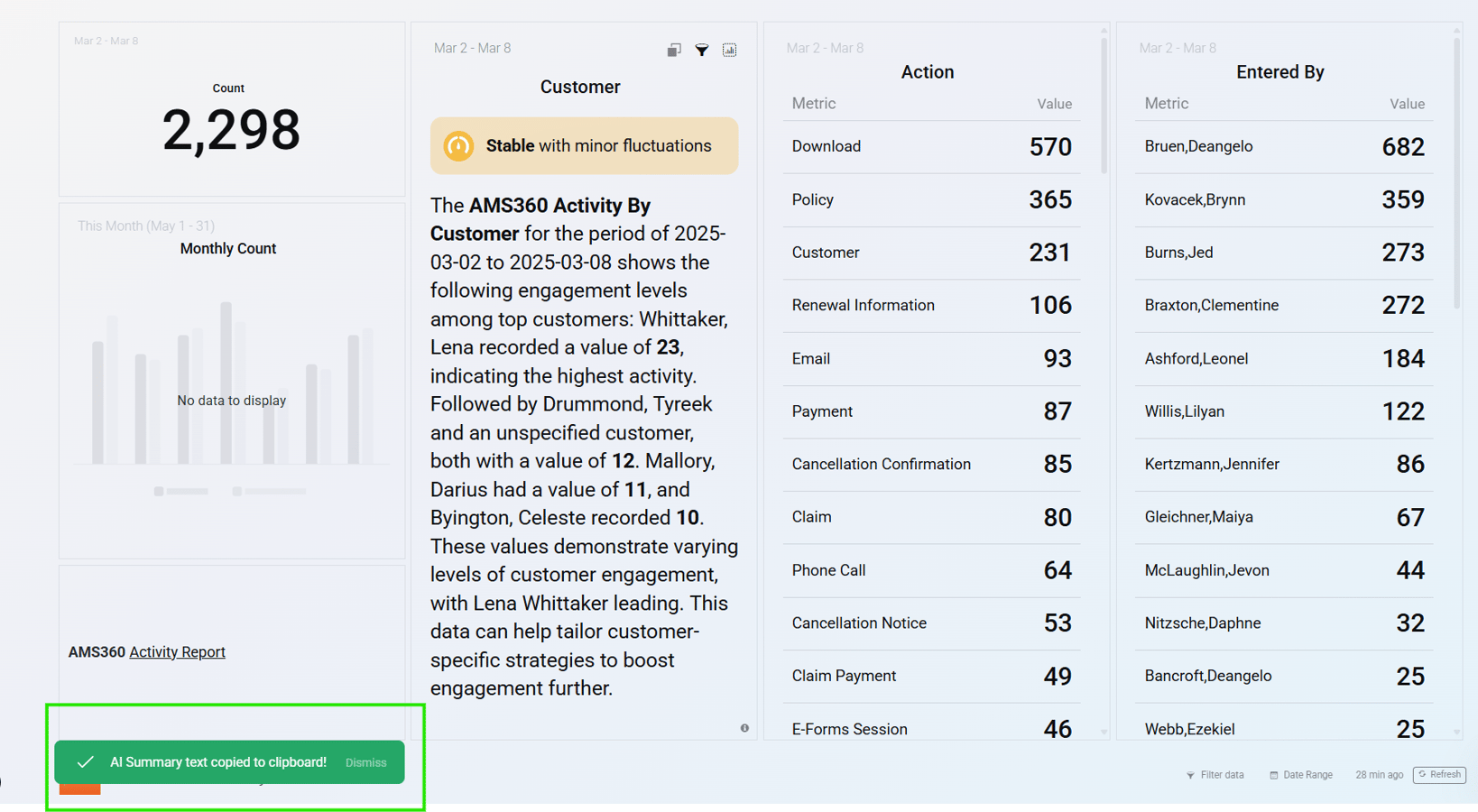Open the Mar 2 - Mar 8 range on Count card
Image resolution: width=1478 pixels, height=812 pixels.
106,41
